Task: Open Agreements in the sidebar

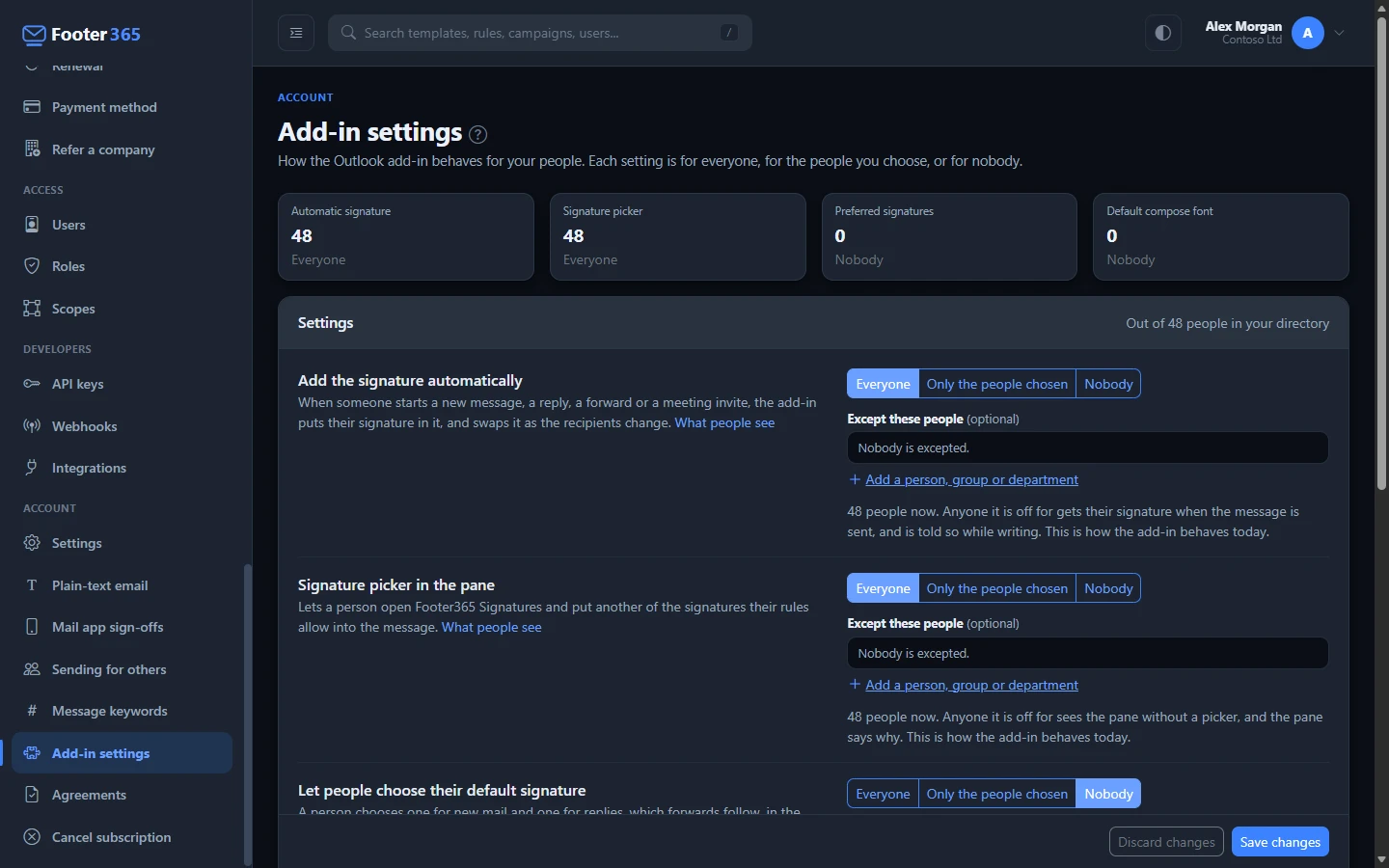Action: [x=122, y=795]
